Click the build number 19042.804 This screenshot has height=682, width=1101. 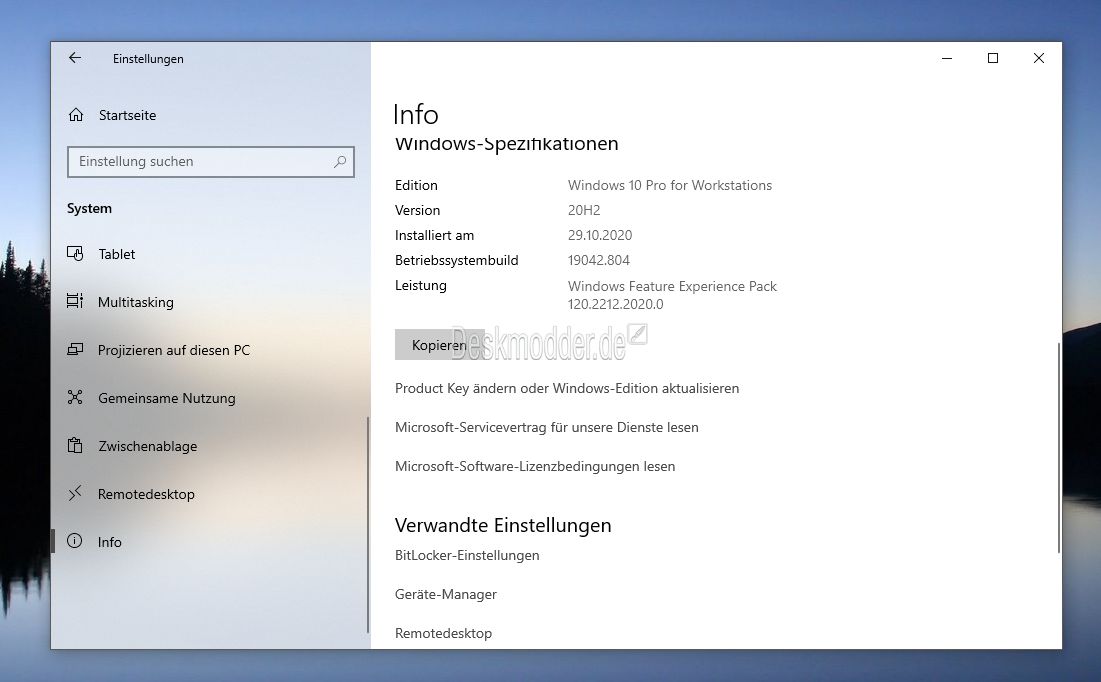point(599,261)
